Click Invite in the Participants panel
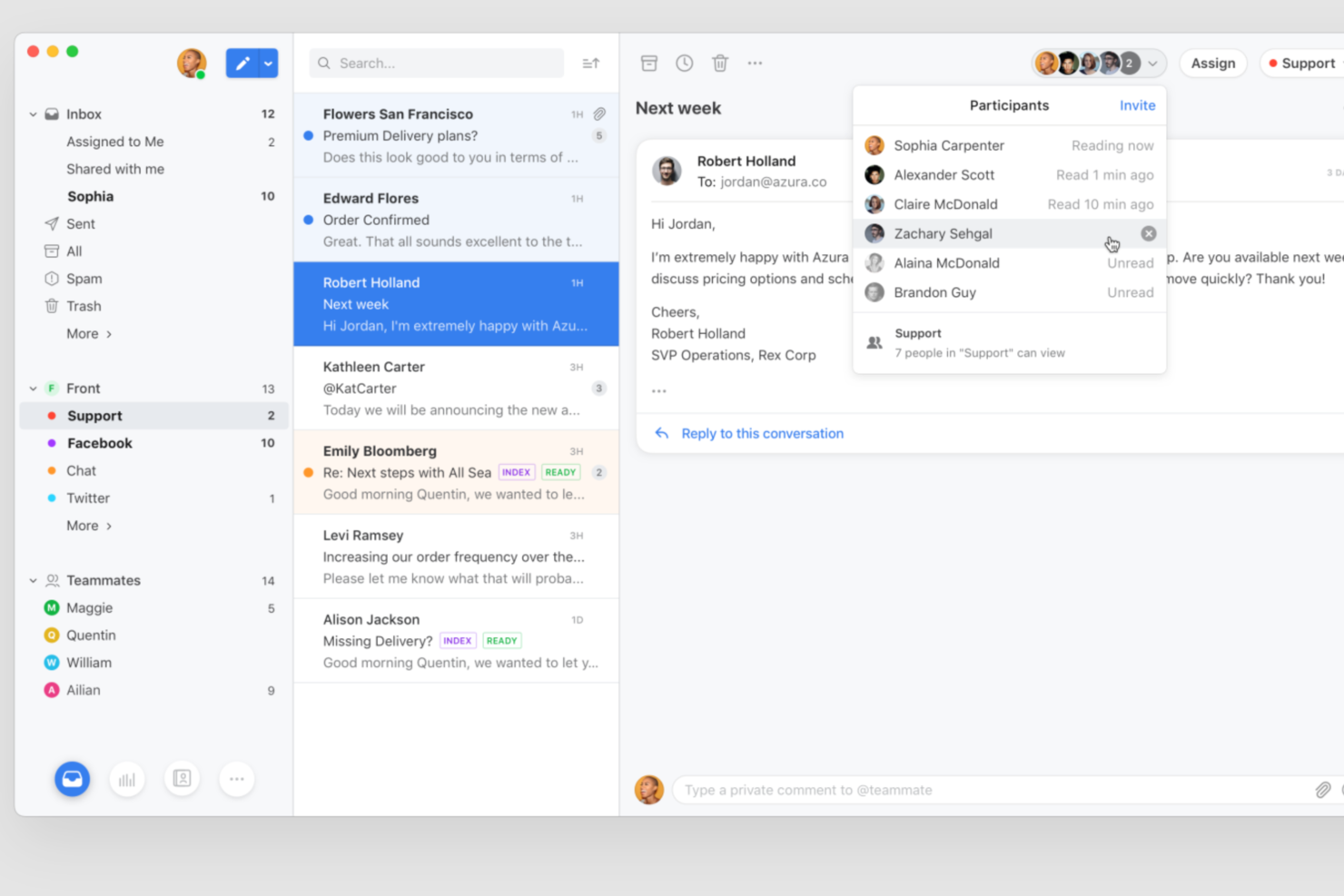The height and width of the screenshot is (896, 1344). tap(1137, 105)
